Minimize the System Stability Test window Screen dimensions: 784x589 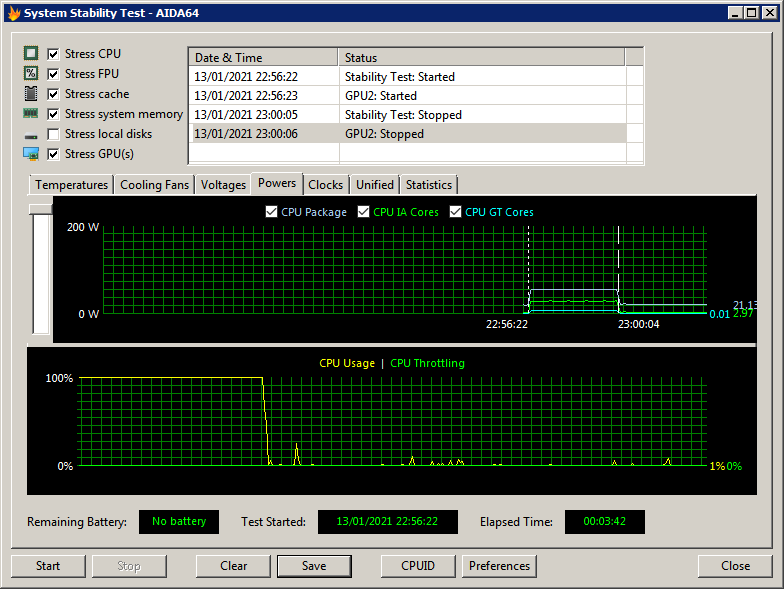[735, 13]
